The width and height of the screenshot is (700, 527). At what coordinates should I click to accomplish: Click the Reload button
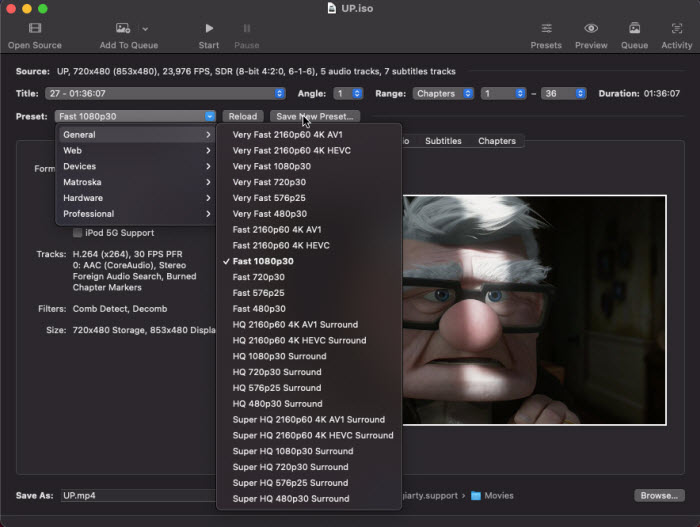(243, 116)
